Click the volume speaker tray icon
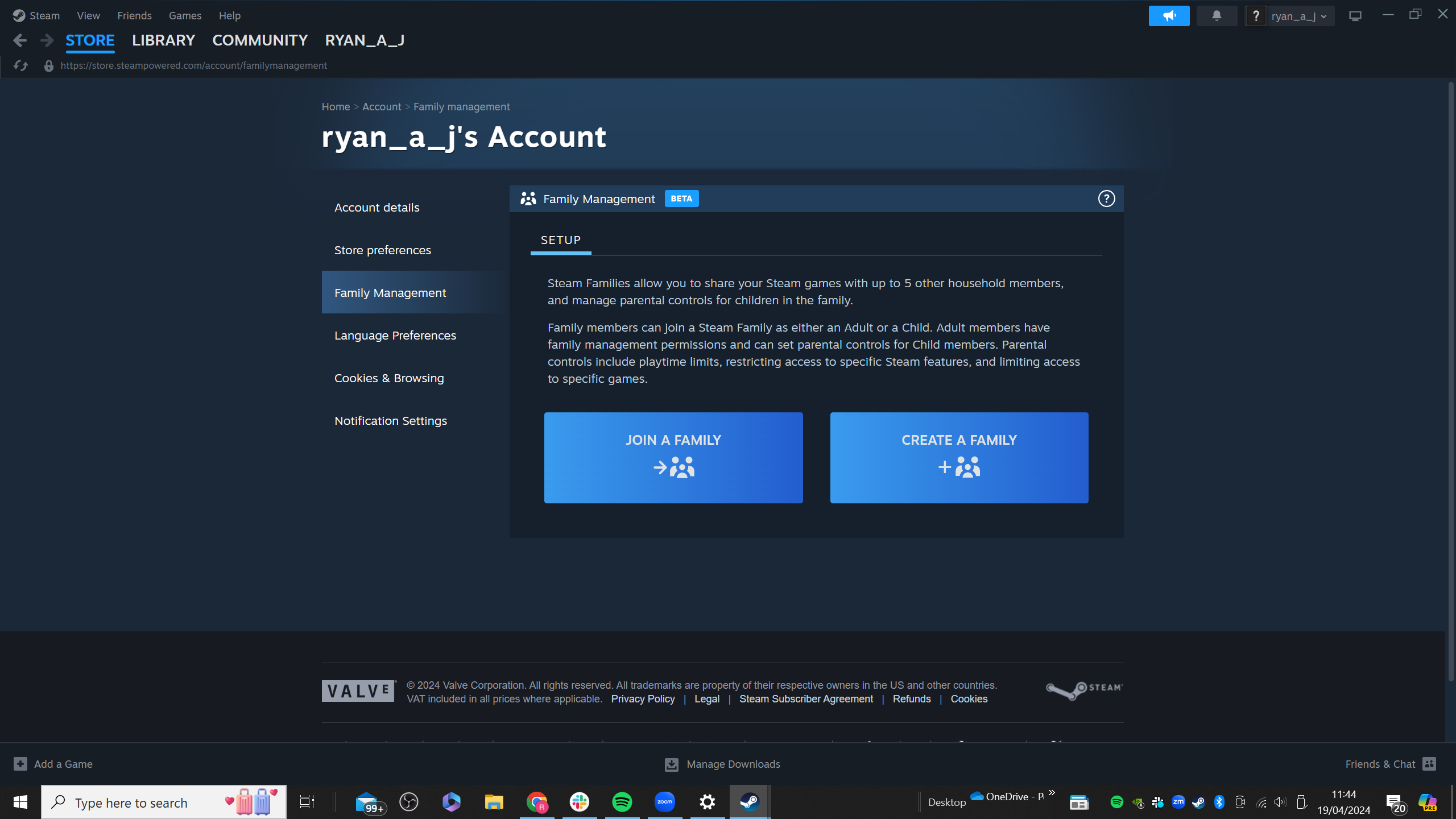The height and width of the screenshot is (819, 1456). coord(1280,802)
